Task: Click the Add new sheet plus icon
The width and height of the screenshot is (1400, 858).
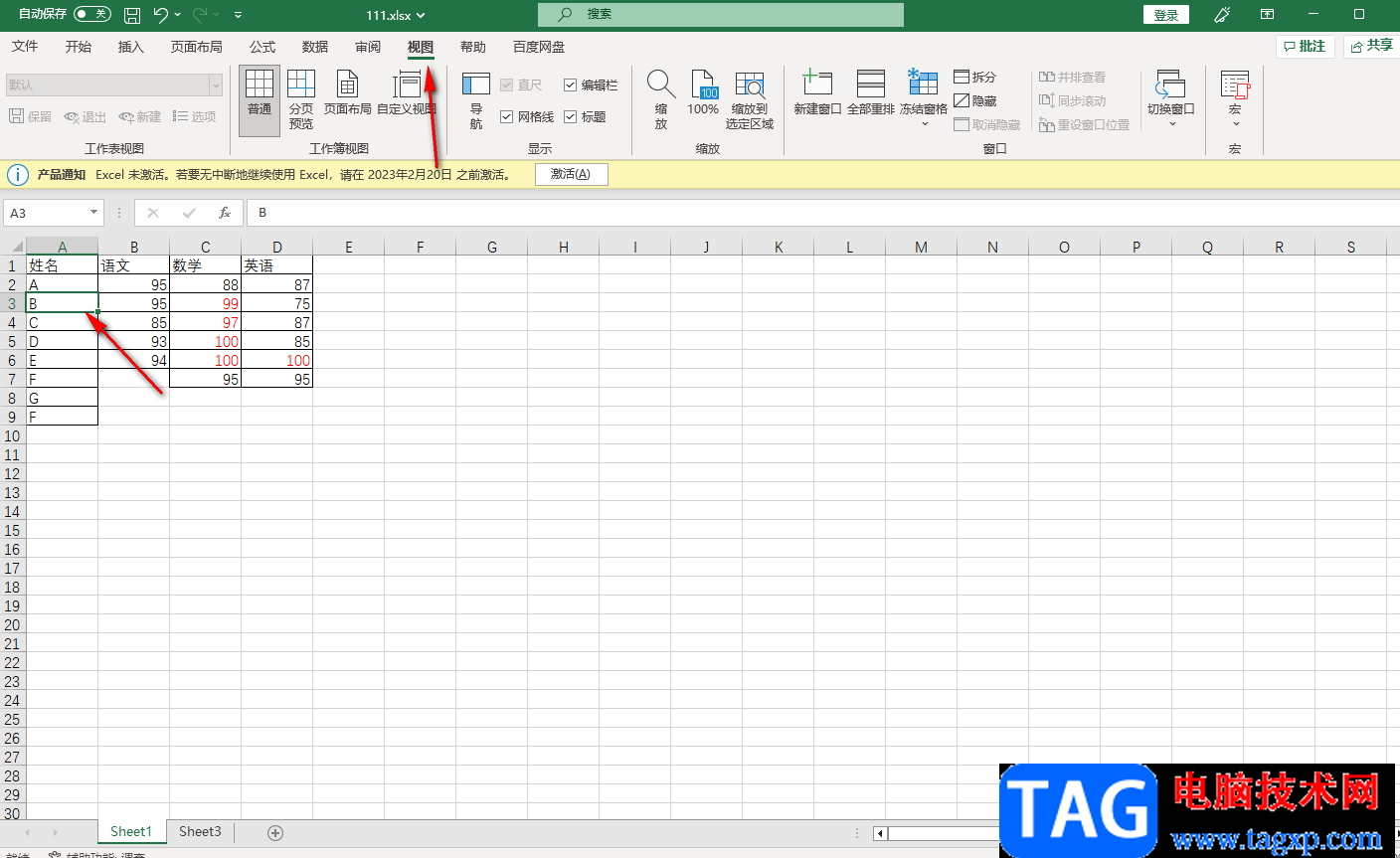Action: tap(275, 833)
